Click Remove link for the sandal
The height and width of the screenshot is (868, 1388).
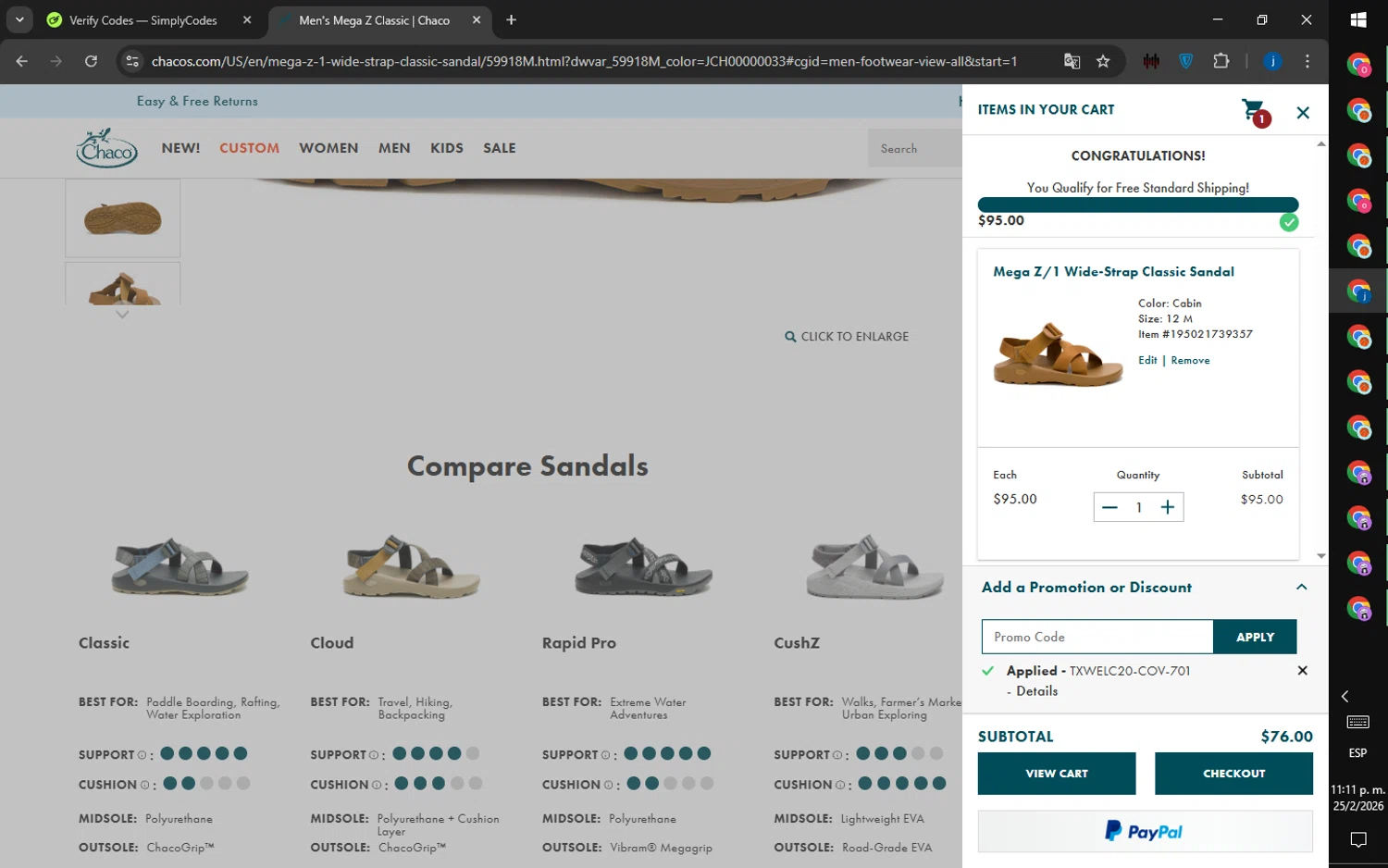[1190, 360]
